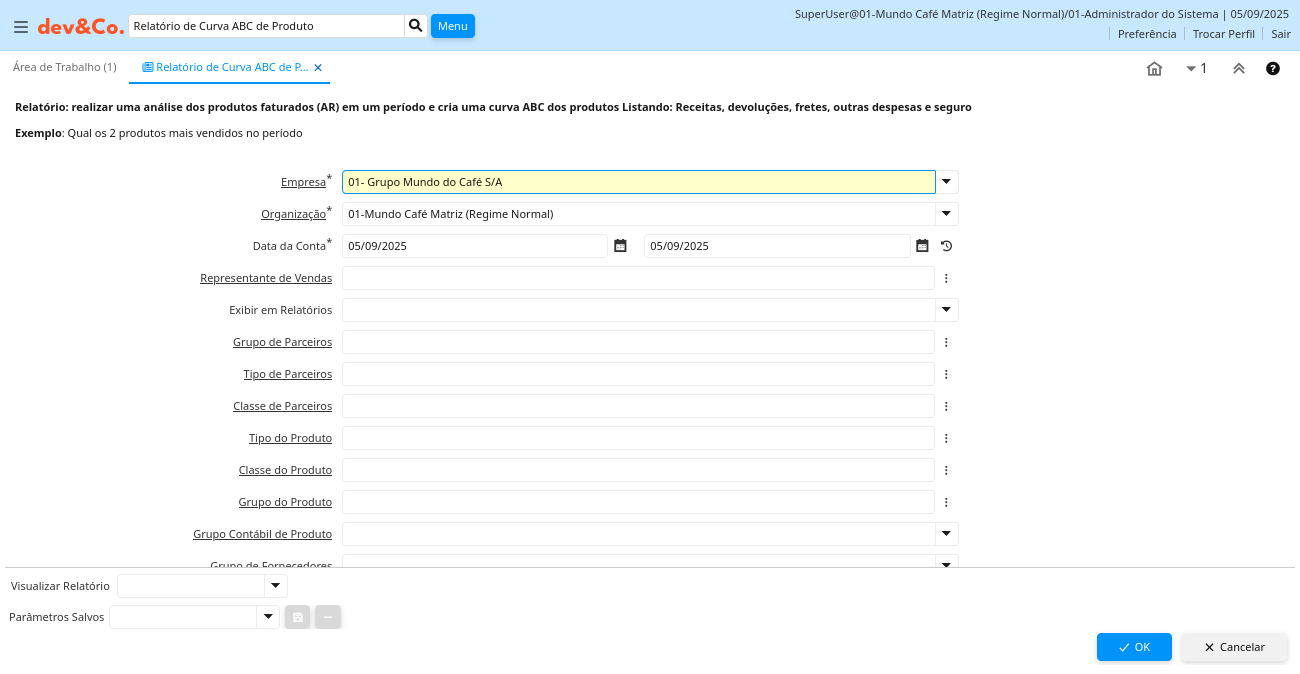Close the Relatório de Curva ABC tab

[318, 68]
